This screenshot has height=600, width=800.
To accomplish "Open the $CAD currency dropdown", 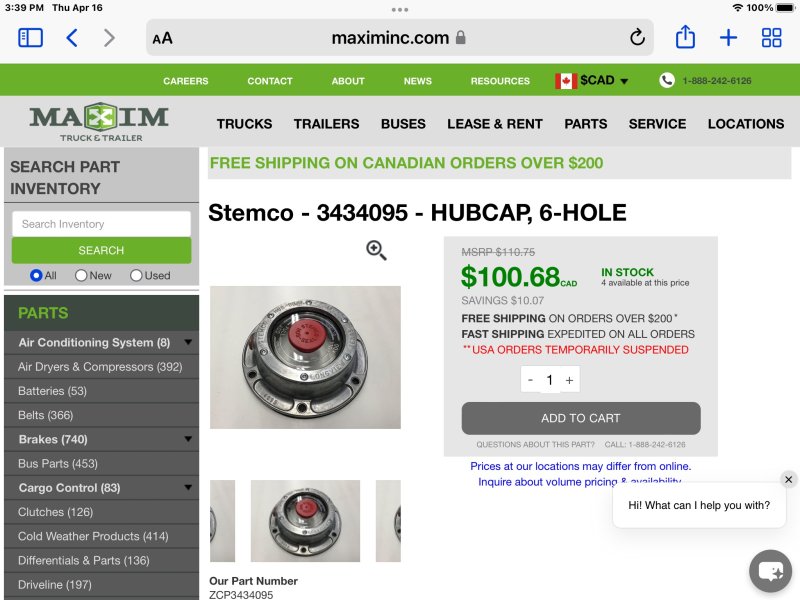I will click(592, 81).
